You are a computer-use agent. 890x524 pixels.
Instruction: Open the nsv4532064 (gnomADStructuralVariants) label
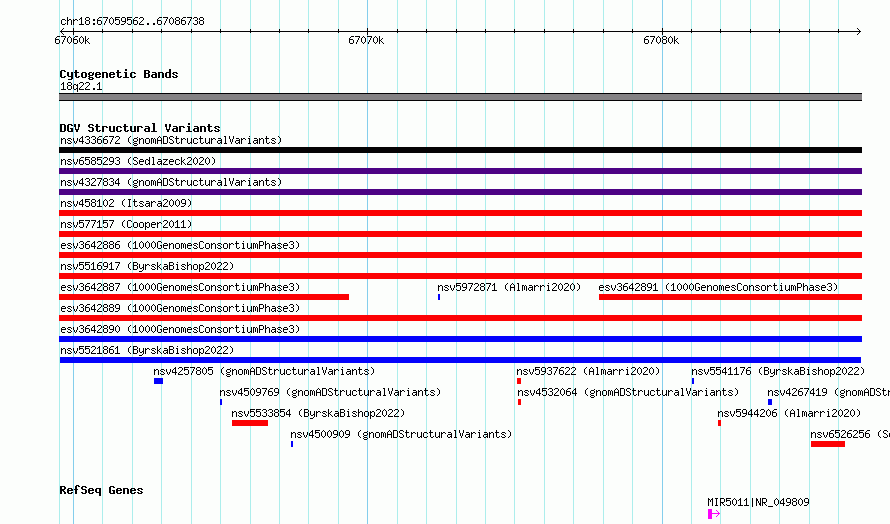(628, 392)
